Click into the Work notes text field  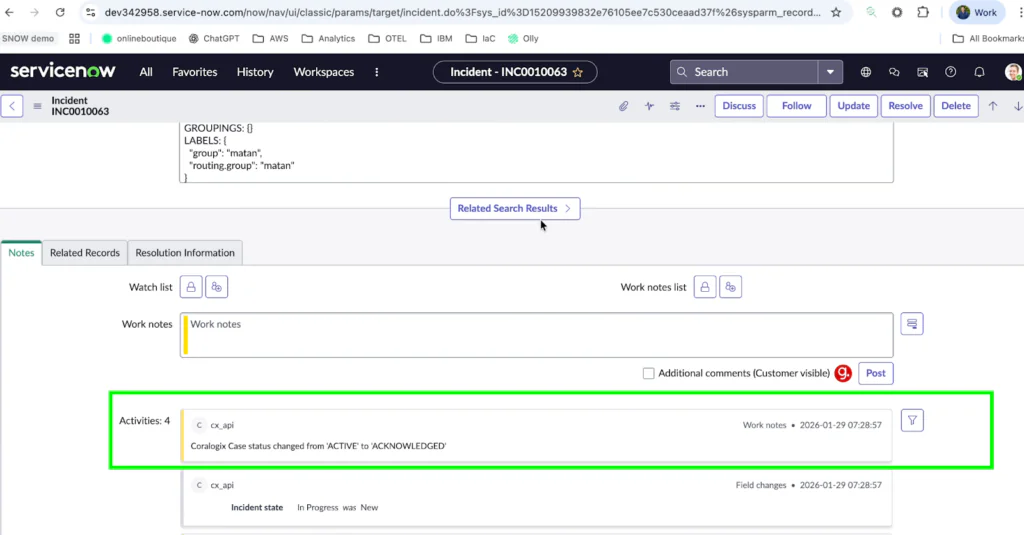coord(538,334)
